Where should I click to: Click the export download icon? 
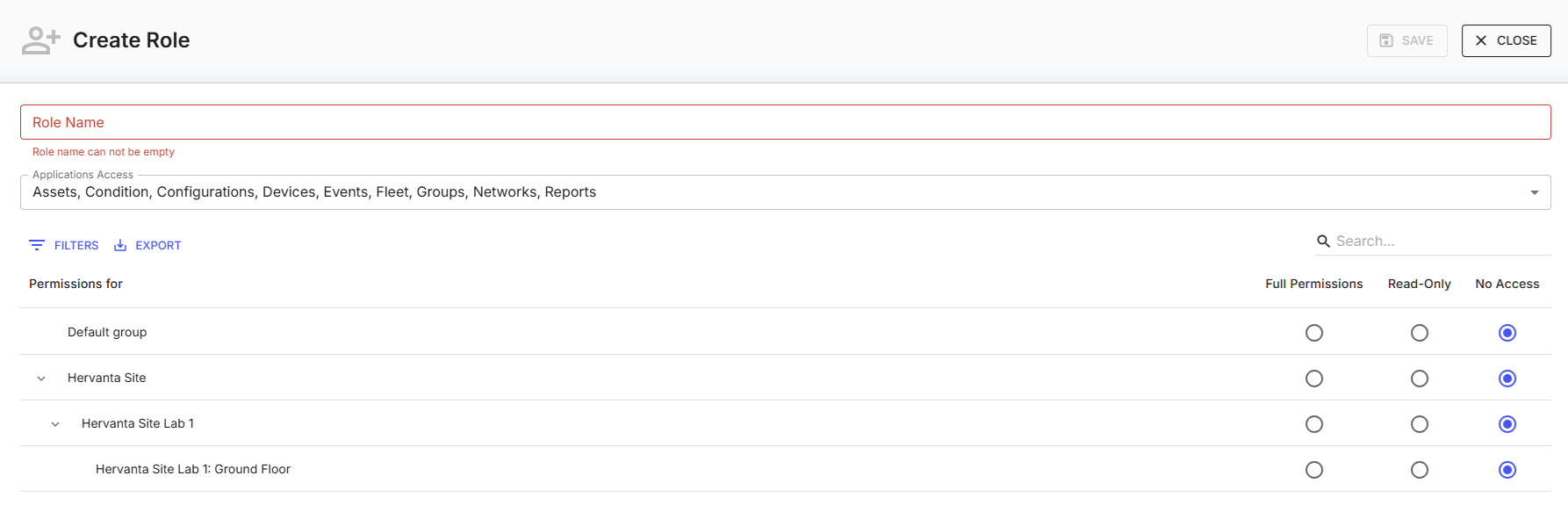[x=120, y=246]
